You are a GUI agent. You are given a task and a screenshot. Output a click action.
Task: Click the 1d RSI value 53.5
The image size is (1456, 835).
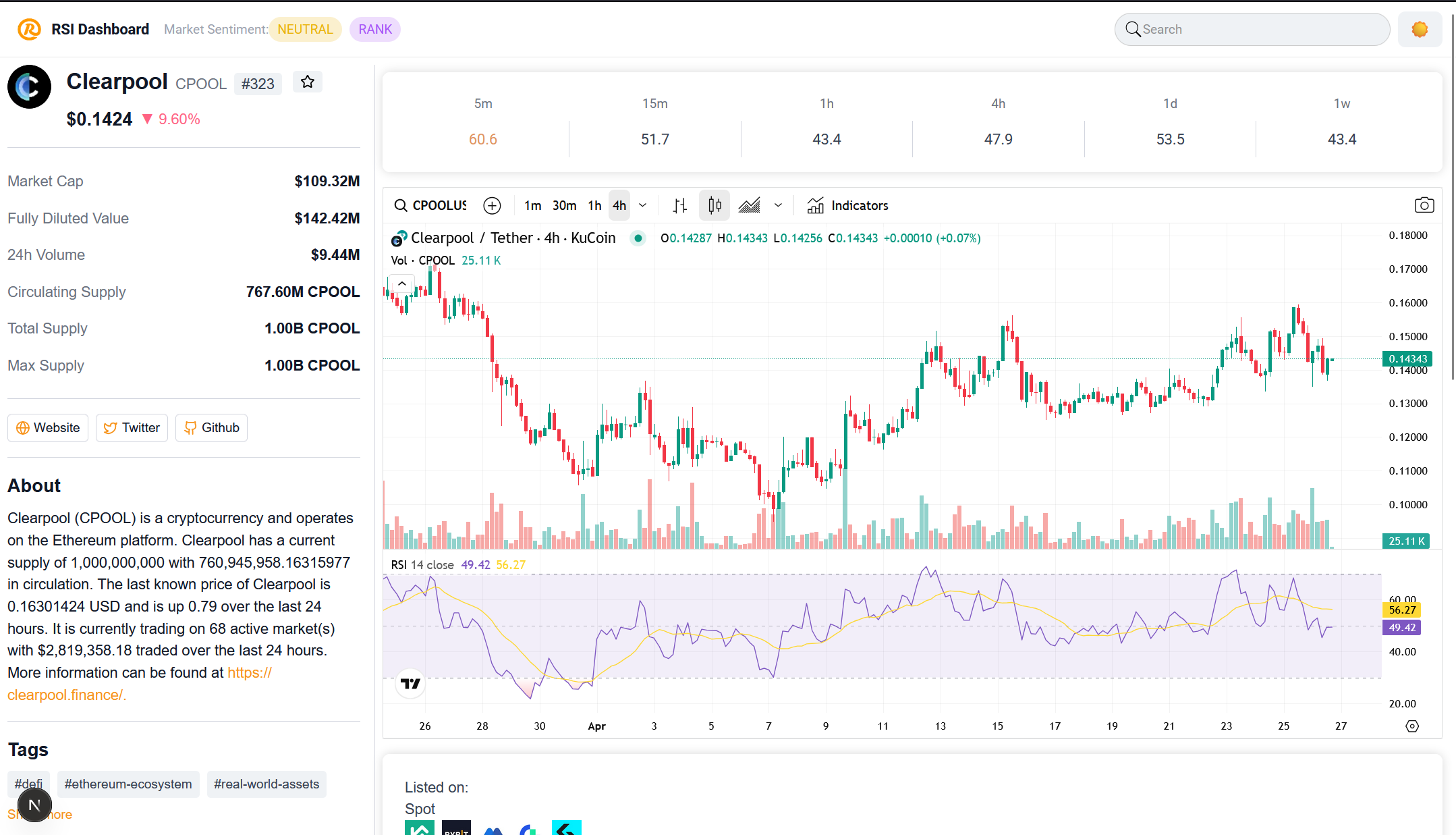[x=1171, y=139]
